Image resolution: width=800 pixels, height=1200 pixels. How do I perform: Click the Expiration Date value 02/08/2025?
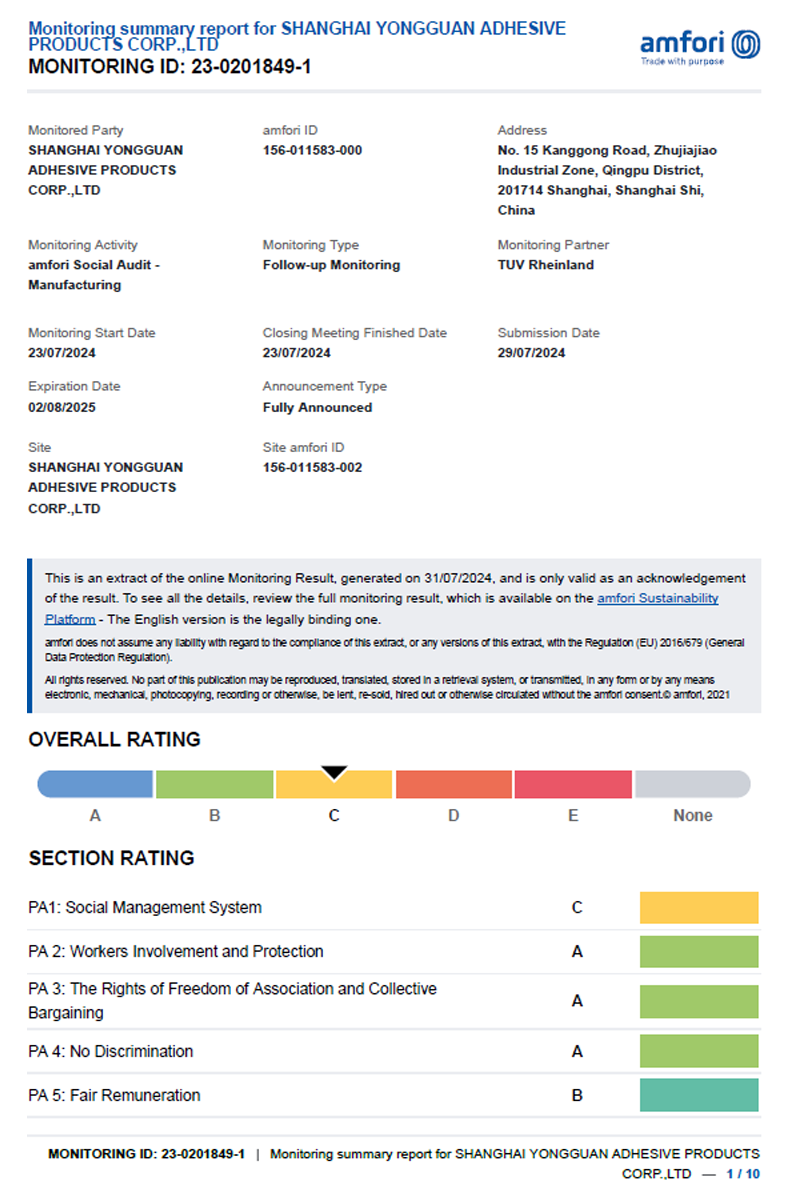tap(62, 407)
